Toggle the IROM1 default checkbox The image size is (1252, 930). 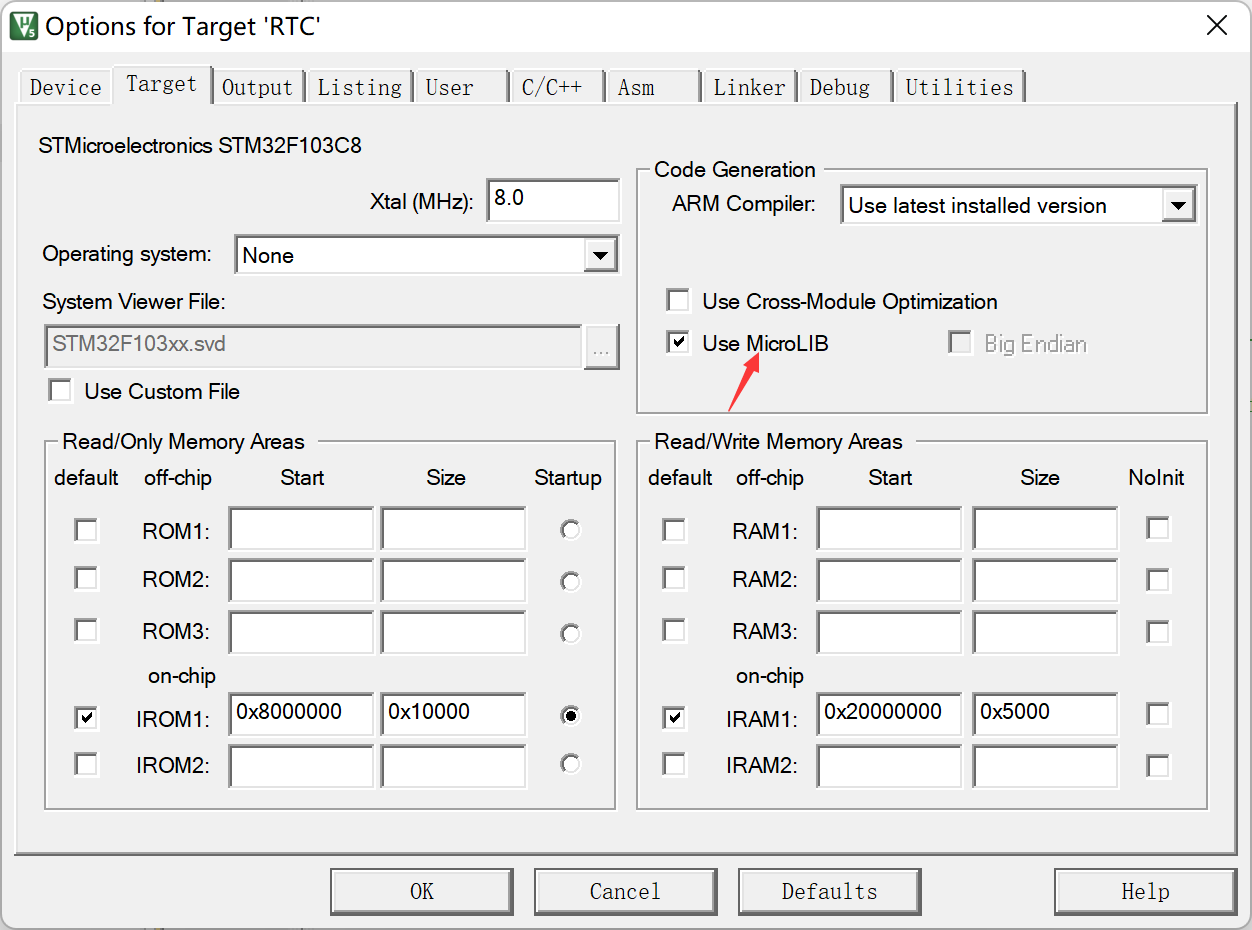[87, 717]
